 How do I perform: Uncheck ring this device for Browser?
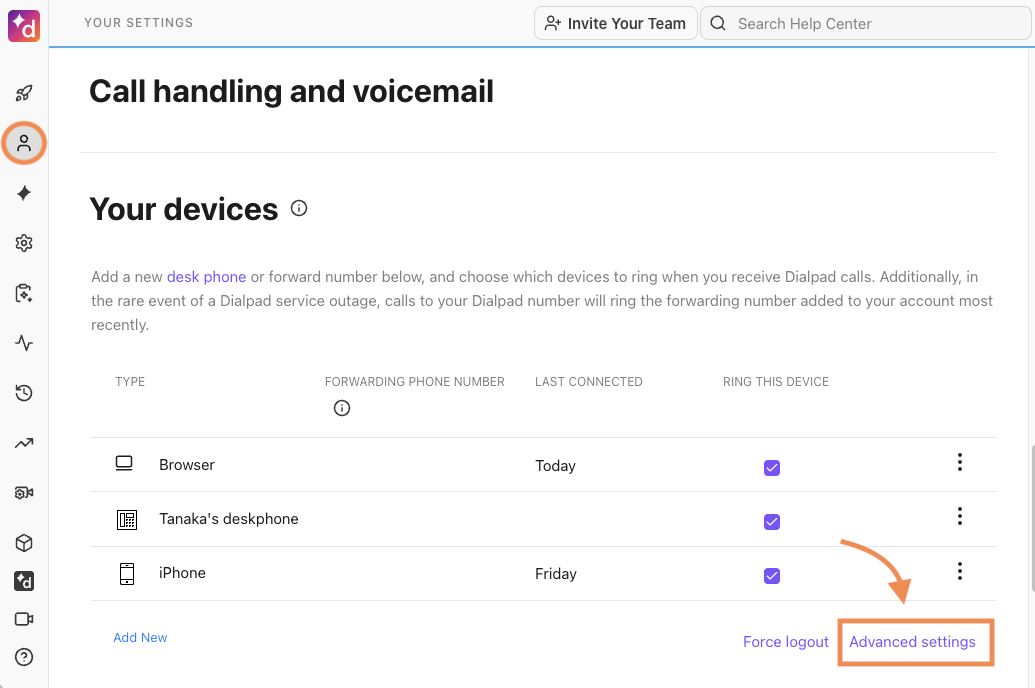pos(771,468)
